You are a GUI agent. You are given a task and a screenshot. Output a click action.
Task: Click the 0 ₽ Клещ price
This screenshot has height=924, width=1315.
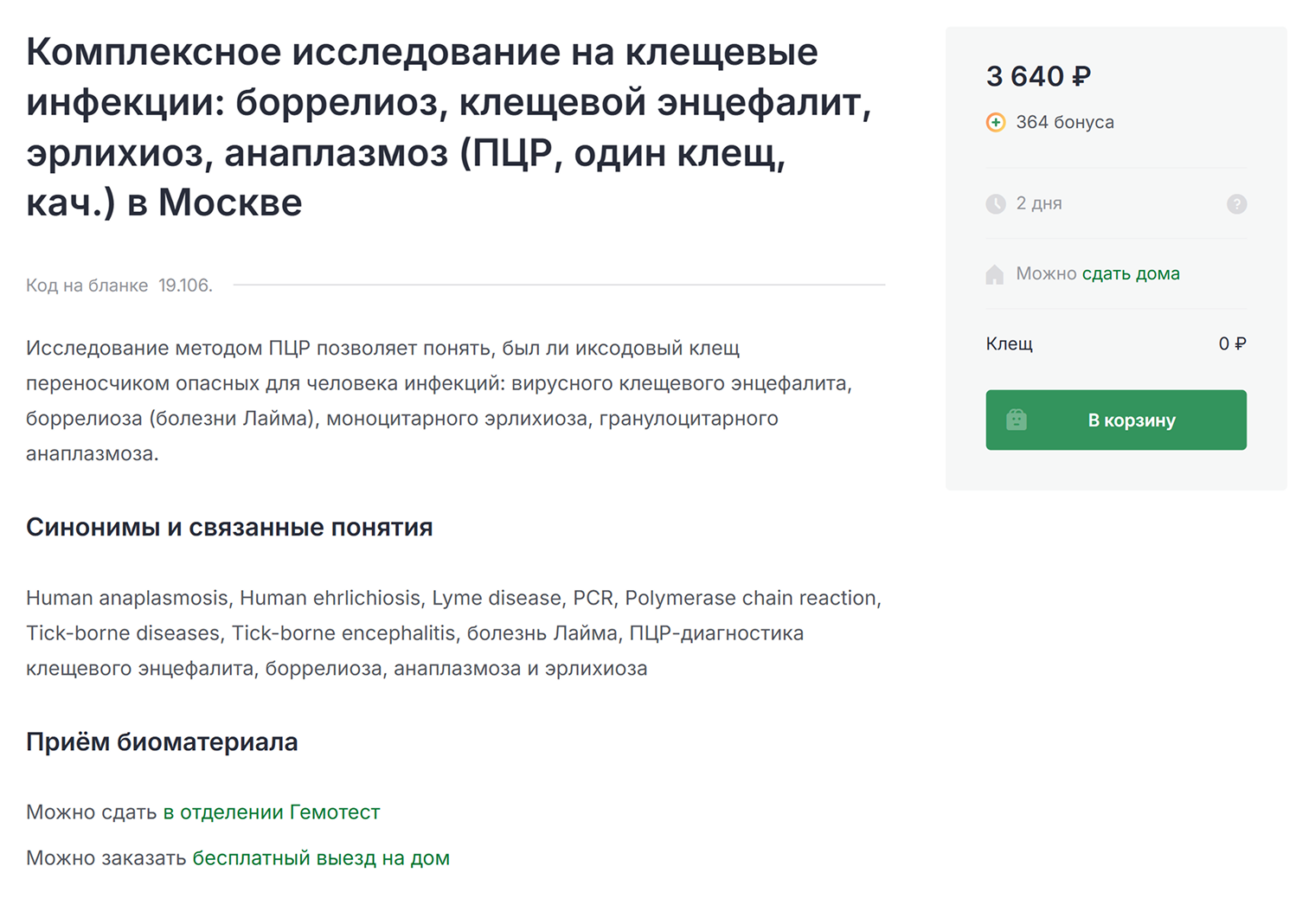(x=1232, y=343)
